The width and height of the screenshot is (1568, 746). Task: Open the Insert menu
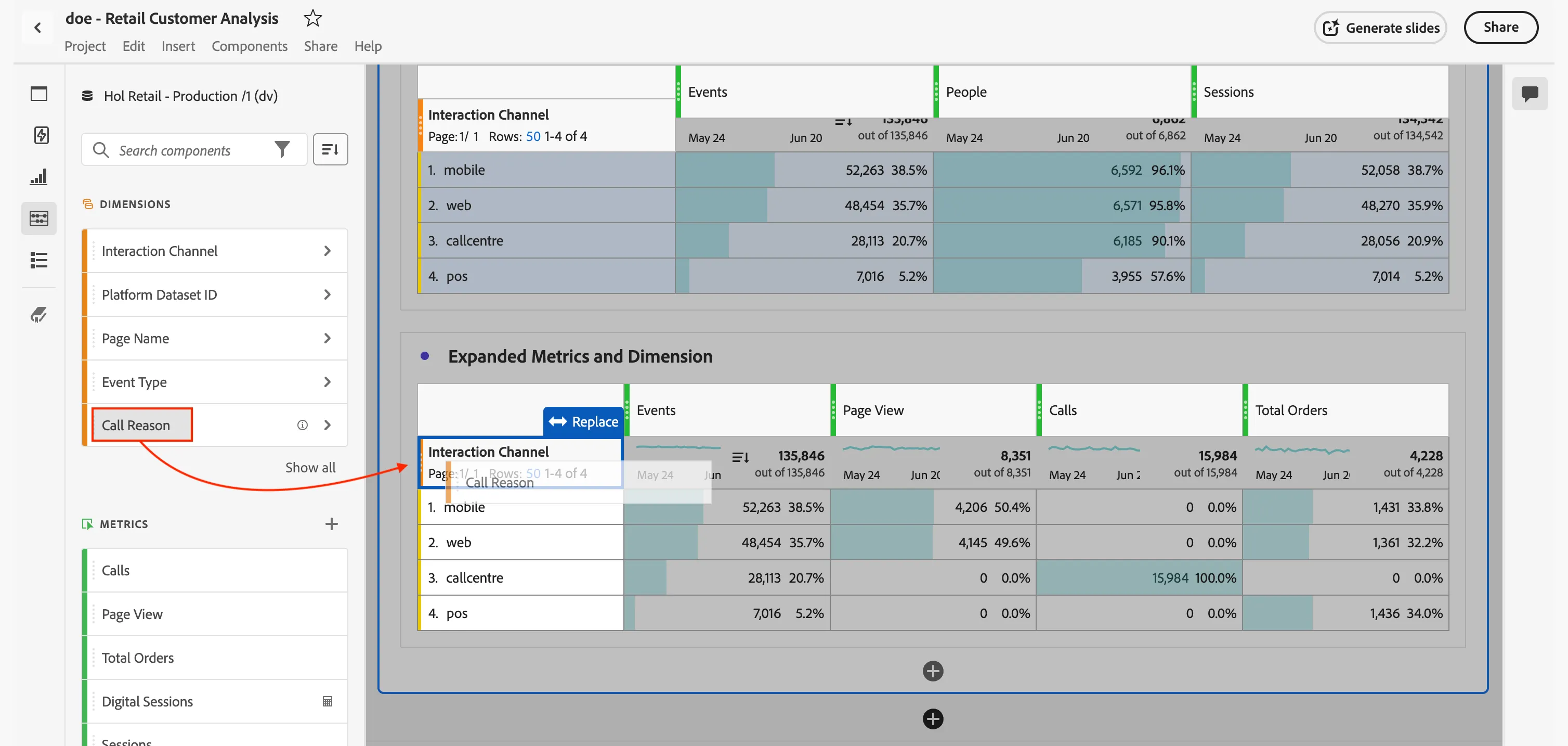click(x=178, y=46)
